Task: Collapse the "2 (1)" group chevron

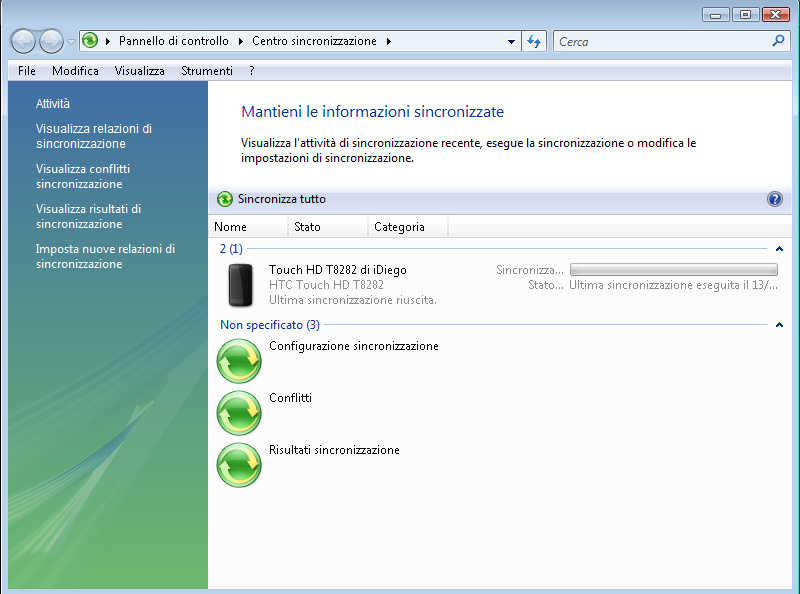Action: [x=779, y=248]
